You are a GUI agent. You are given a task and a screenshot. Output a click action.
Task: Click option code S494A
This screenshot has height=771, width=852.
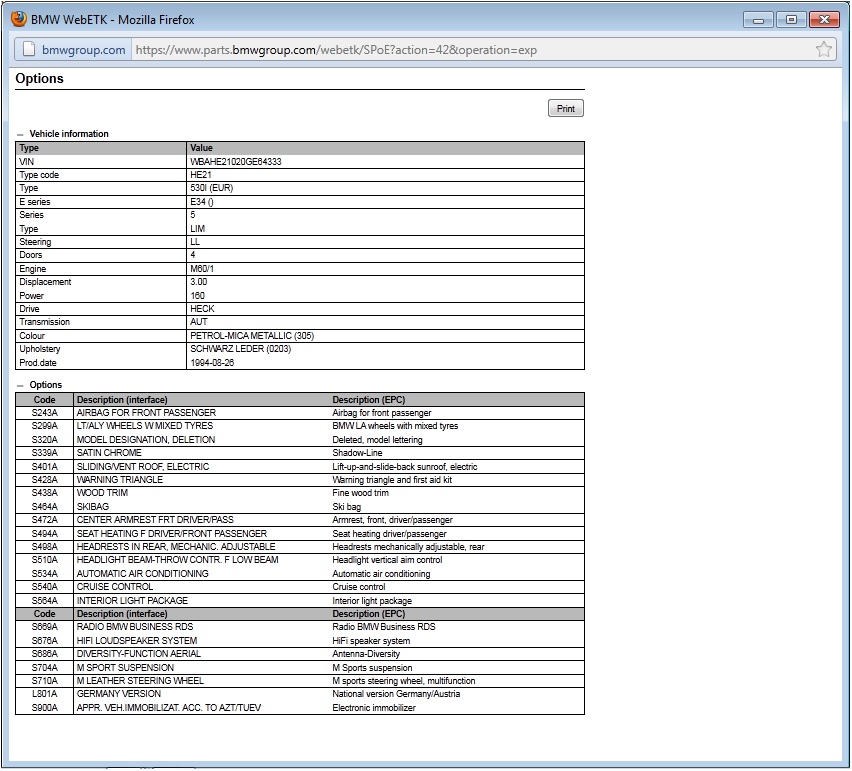pyautogui.click(x=45, y=534)
